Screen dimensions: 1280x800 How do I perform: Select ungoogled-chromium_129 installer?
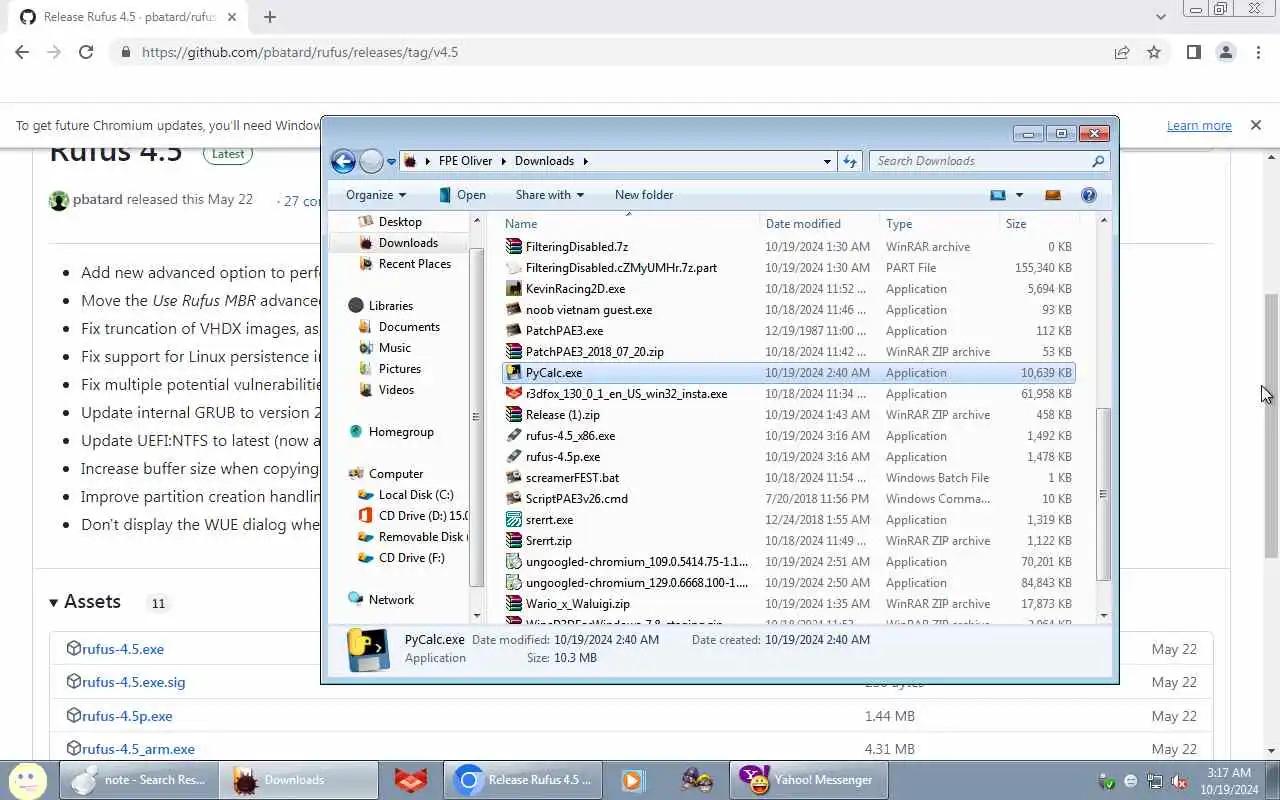pos(636,583)
